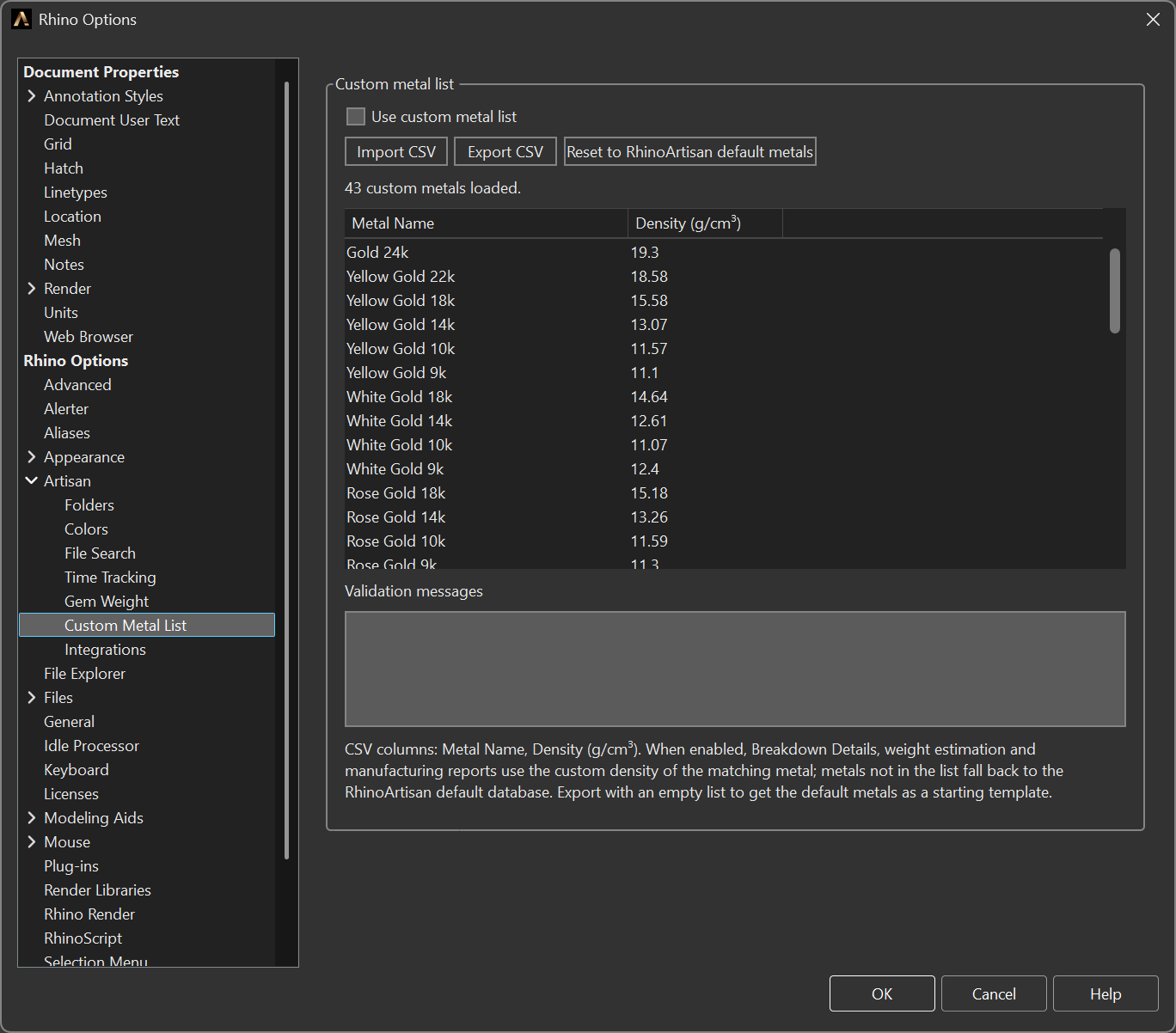Select the Yellow Gold 18k row
This screenshot has height=1033, width=1176.
[724, 300]
